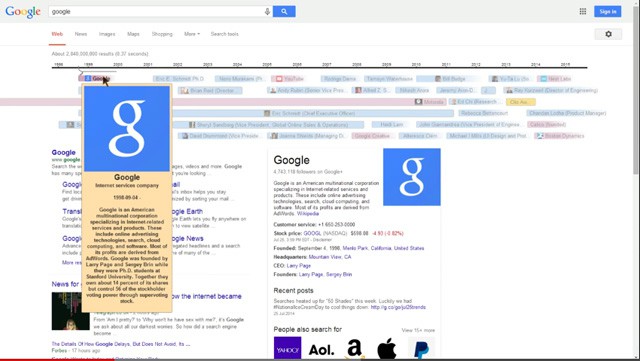This screenshot has width=640, height=361.
Task: Click the Motorola icon in the timeline
Action: click(418, 102)
